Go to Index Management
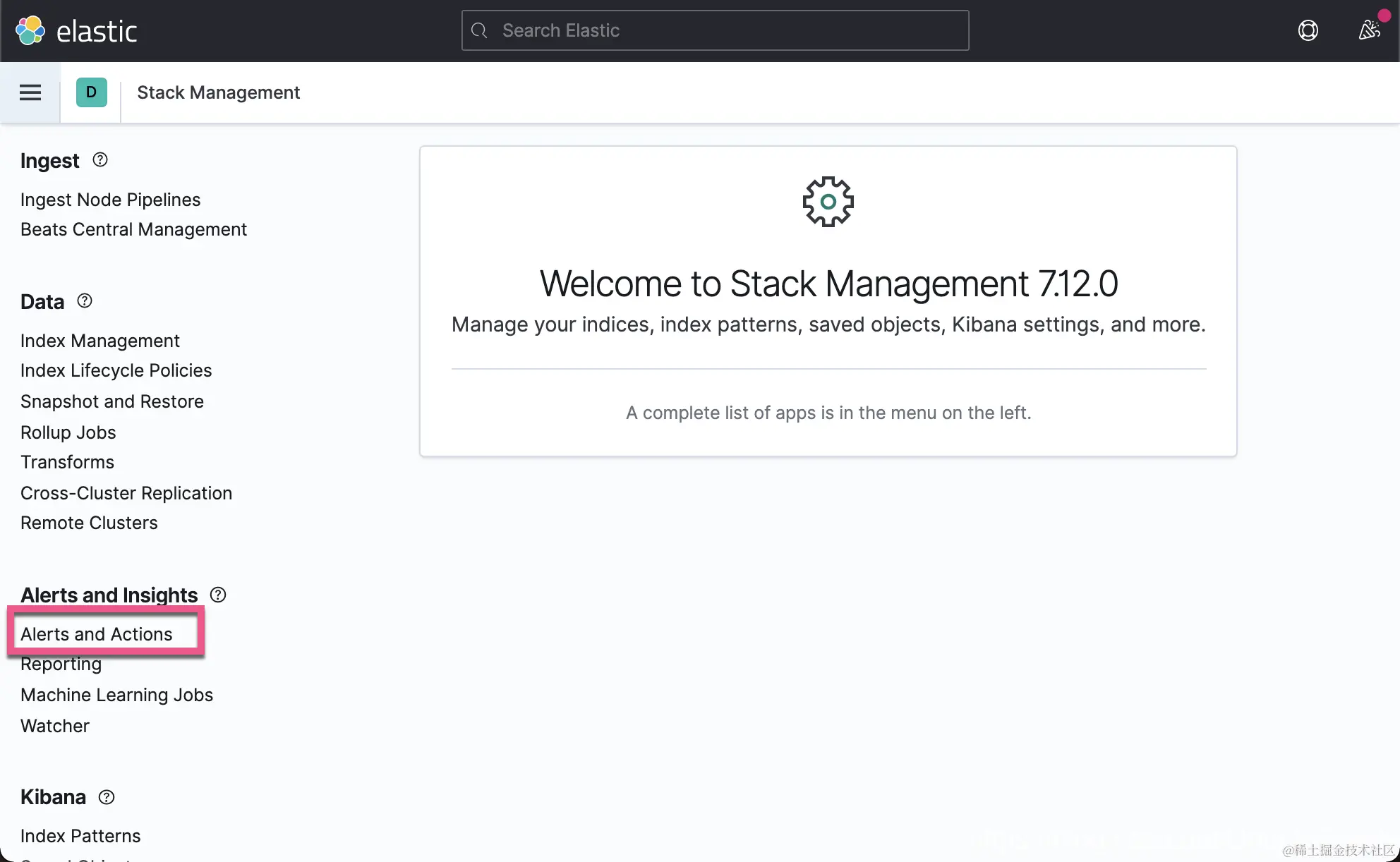Viewport: 1400px width, 862px height. [x=100, y=341]
